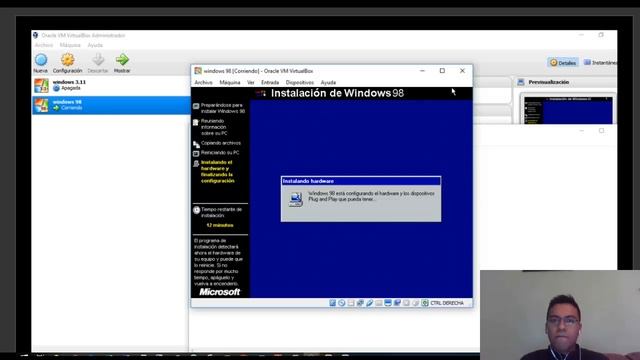Click the Instalando hardware dialog title bar

(361, 181)
